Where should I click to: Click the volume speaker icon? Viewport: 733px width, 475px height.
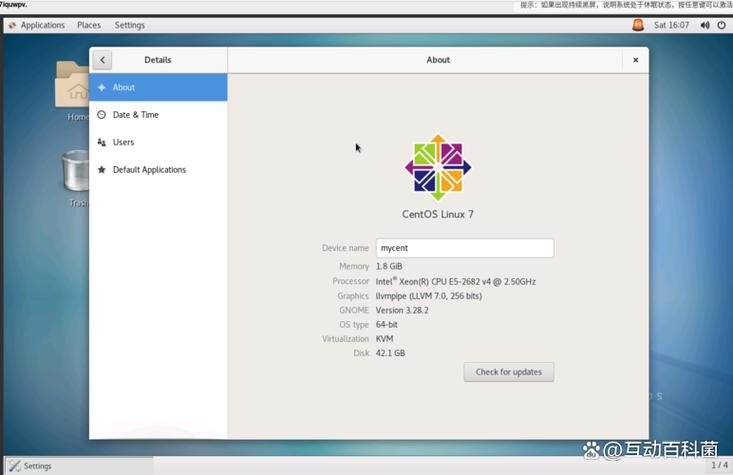704,25
